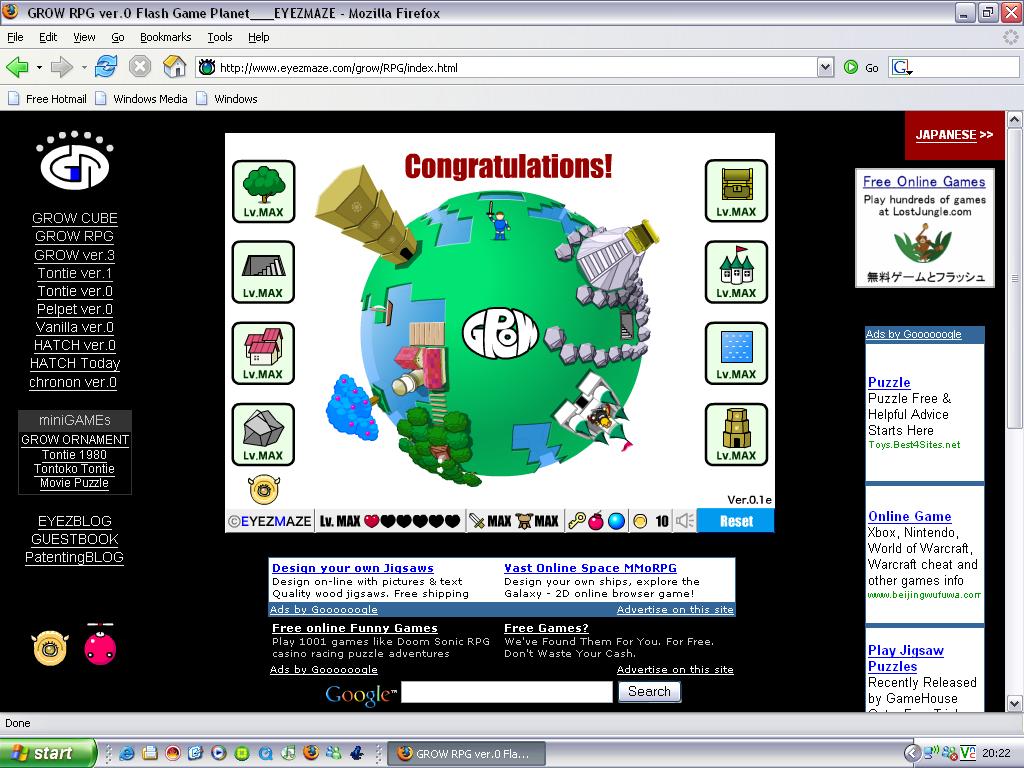Click the yellow creature in the left sidebar
Viewport: 1024px width, 768px height.
[50, 648]
